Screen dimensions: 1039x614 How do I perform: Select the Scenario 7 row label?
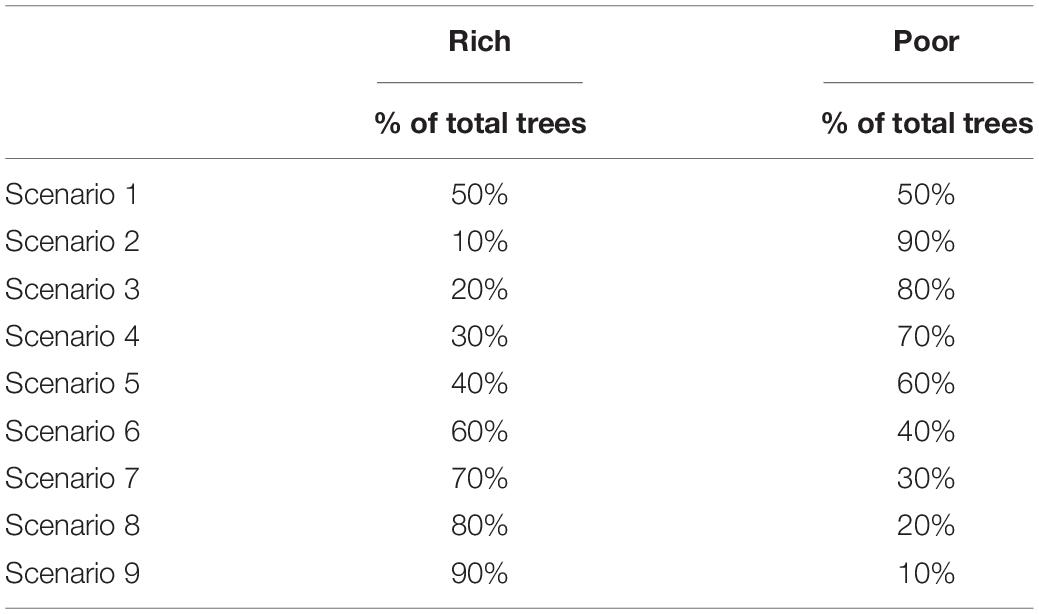tap(72, 478)
